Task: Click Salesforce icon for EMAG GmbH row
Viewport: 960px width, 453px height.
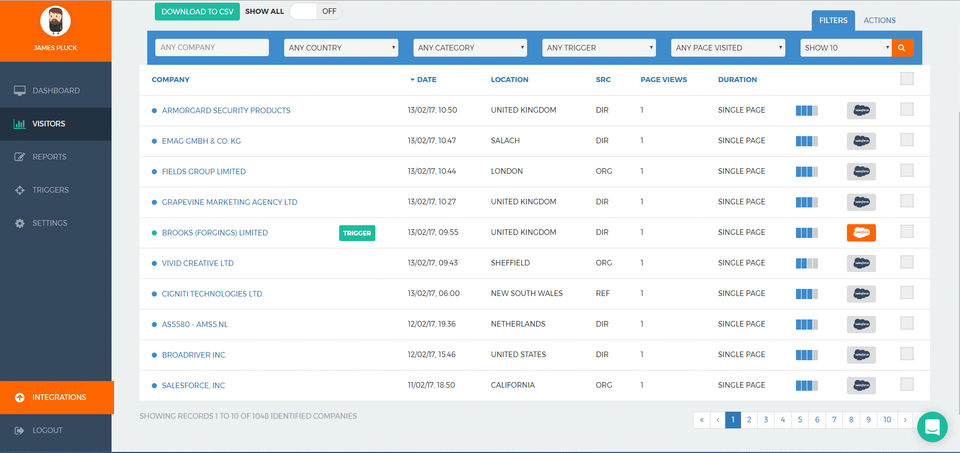Action: (861, 141)
